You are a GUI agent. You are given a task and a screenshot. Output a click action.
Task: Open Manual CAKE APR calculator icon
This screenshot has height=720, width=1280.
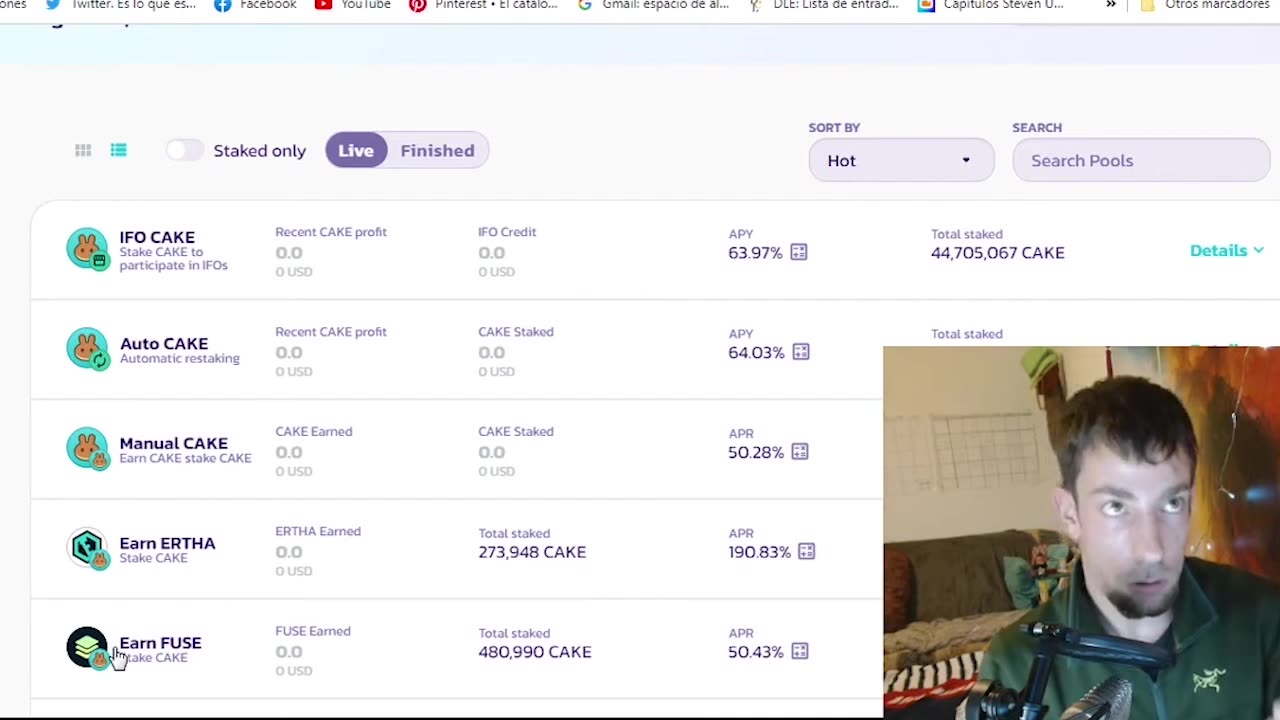point(800,452)
